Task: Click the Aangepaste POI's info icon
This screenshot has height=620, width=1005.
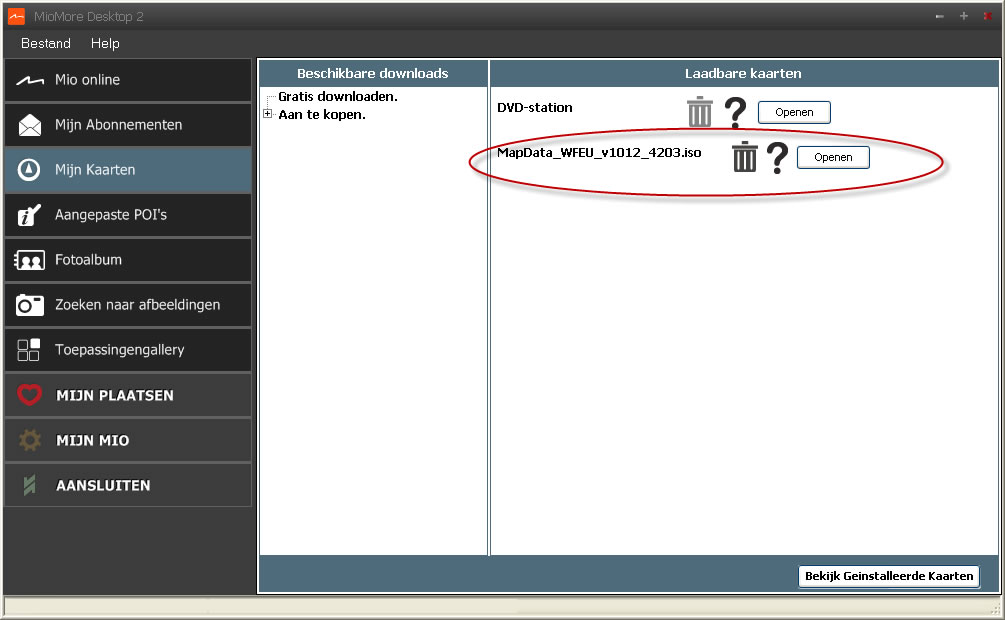Action: pyautogui.click(x=29, y=215)
